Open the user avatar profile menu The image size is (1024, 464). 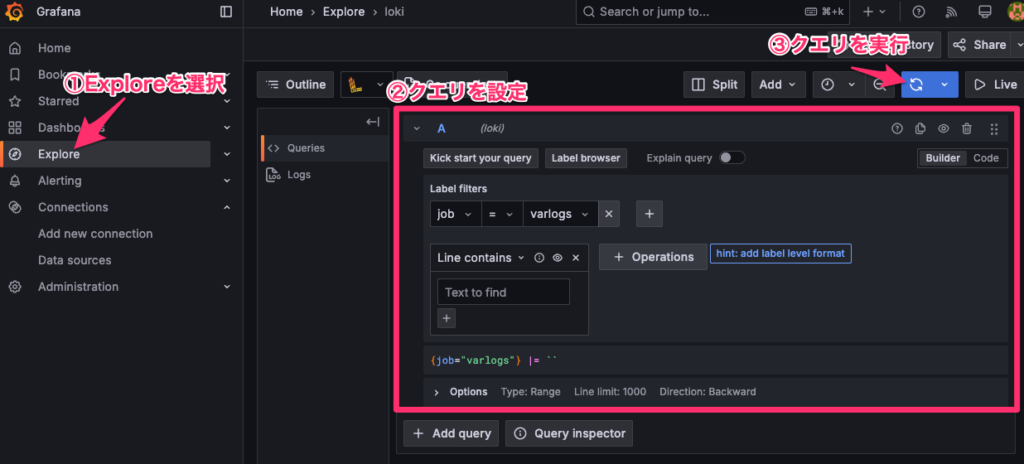click(x=1016, y=12)
